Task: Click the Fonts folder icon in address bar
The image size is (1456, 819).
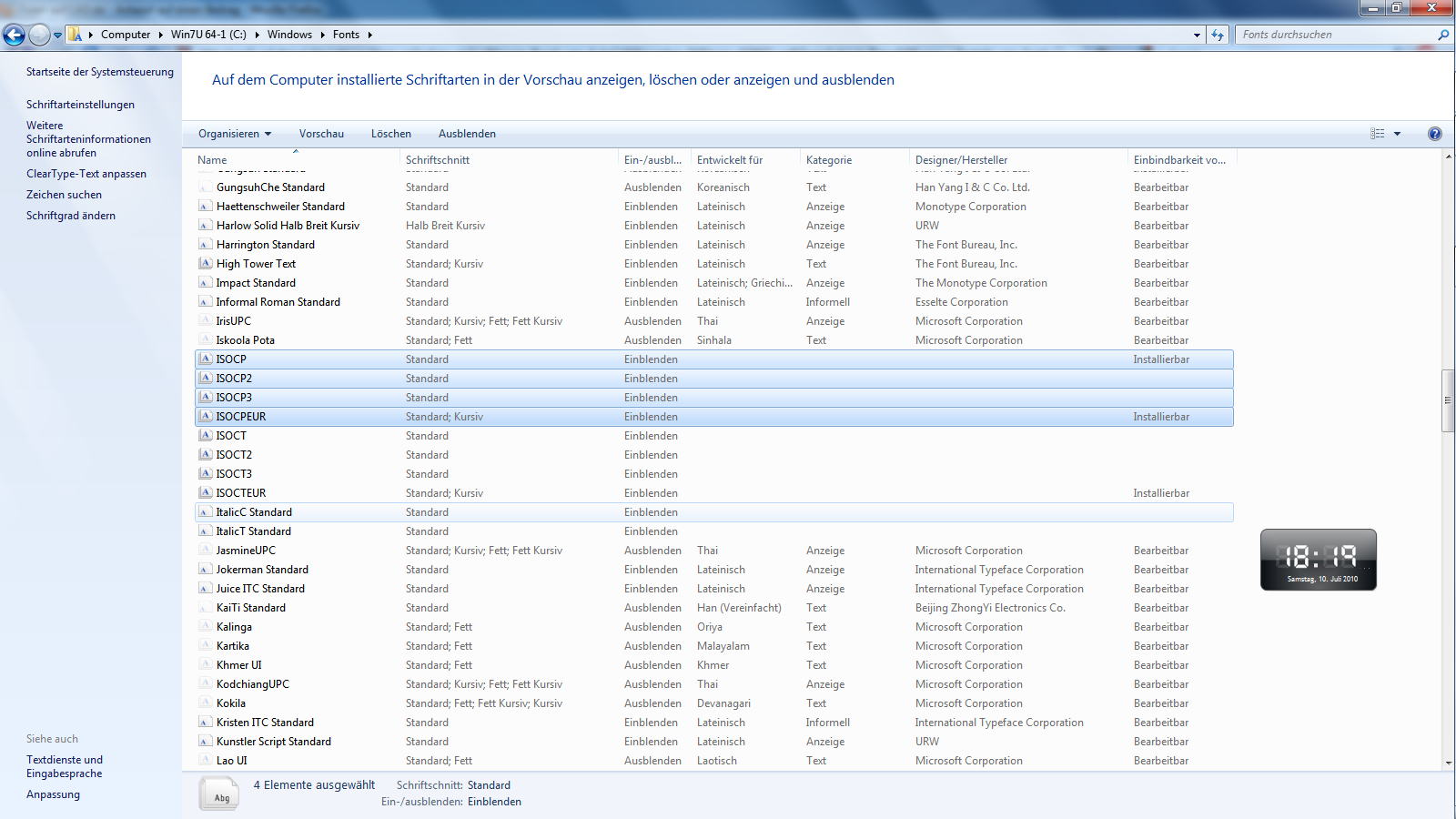Action: tap(76, 35)
